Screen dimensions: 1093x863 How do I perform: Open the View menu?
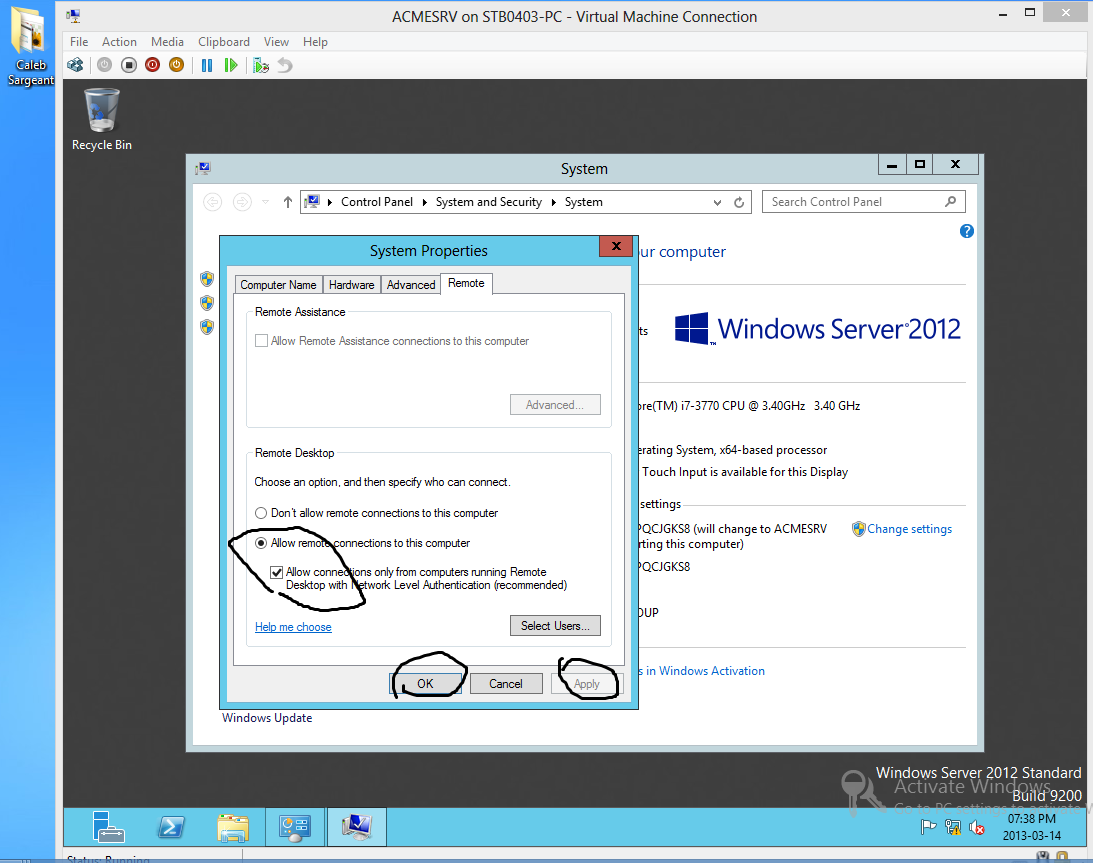[276, 42]
